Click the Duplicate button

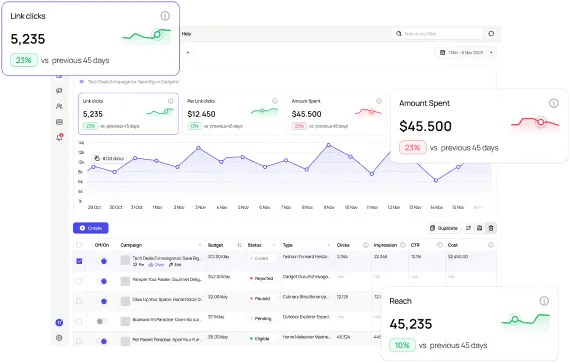443,228
